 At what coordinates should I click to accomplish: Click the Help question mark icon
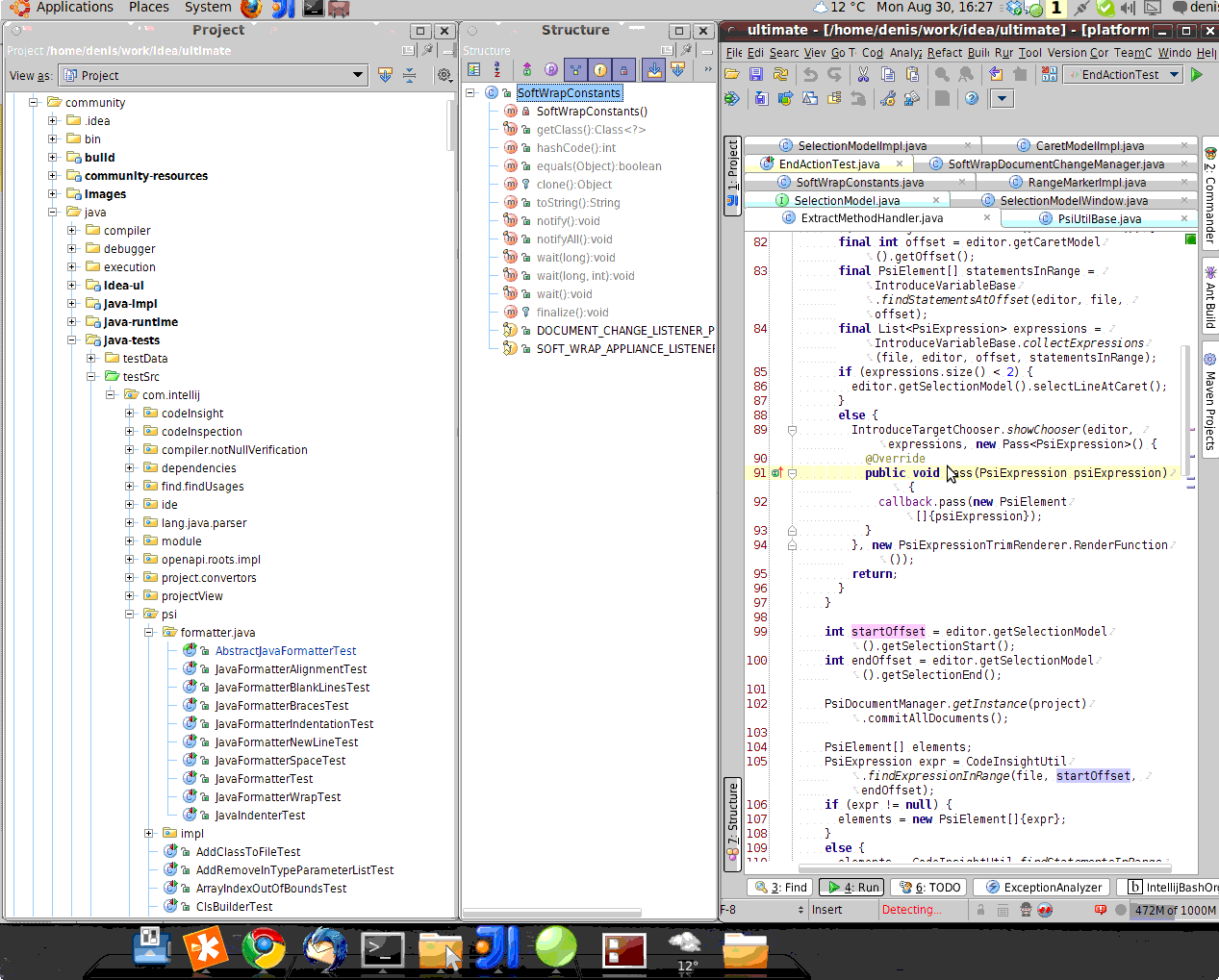tap(972, 98)
